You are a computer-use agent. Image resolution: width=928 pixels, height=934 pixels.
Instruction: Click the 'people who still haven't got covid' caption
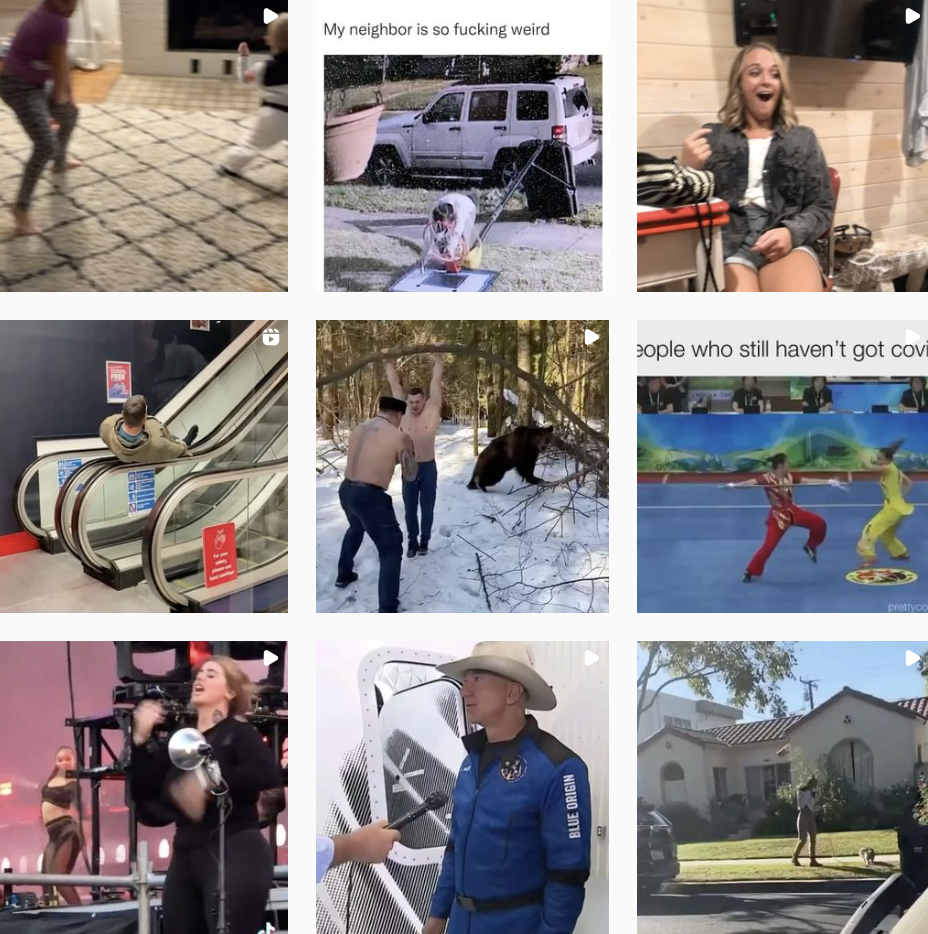pos(782,350)
